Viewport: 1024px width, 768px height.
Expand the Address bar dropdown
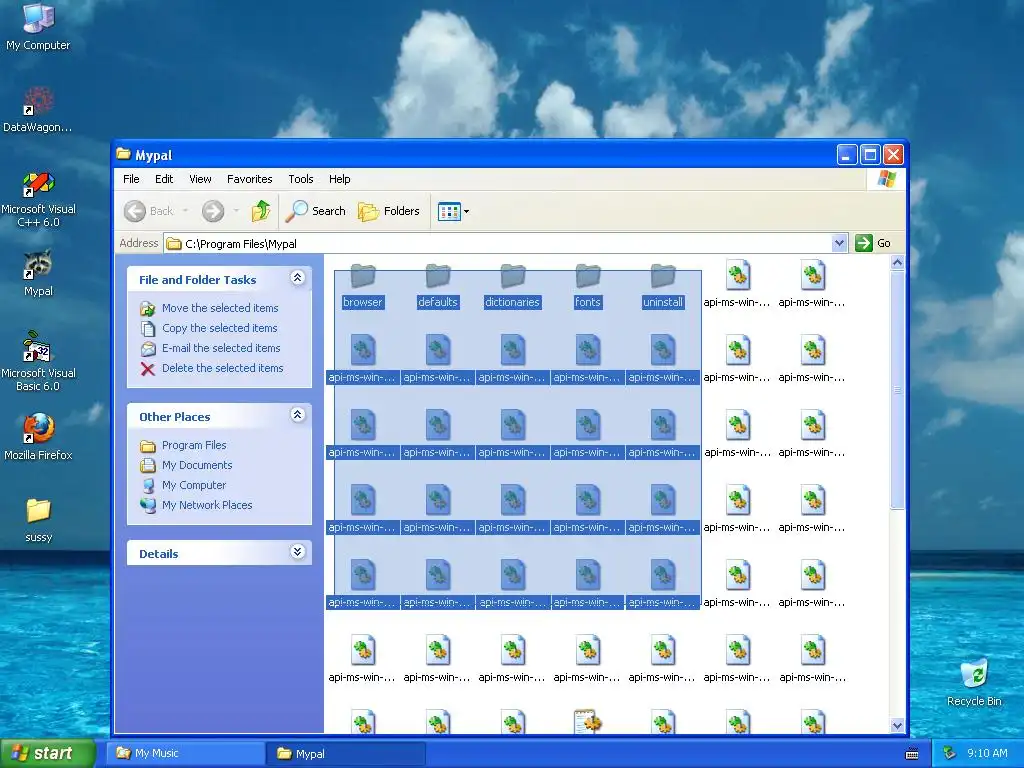(x=840, y=243)
